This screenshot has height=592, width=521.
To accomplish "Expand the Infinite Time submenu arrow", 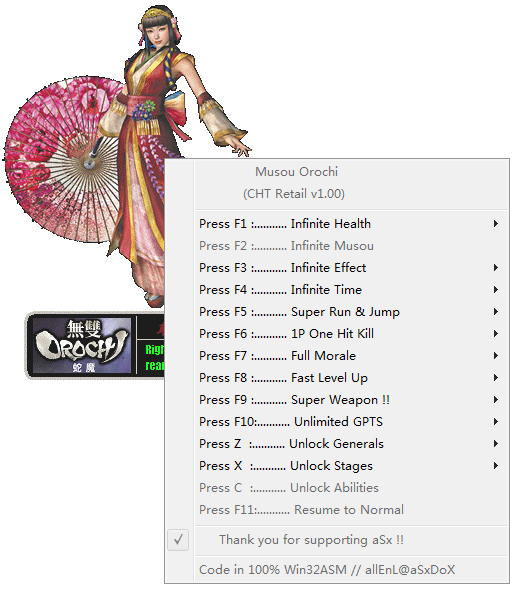I will point(496,290).
